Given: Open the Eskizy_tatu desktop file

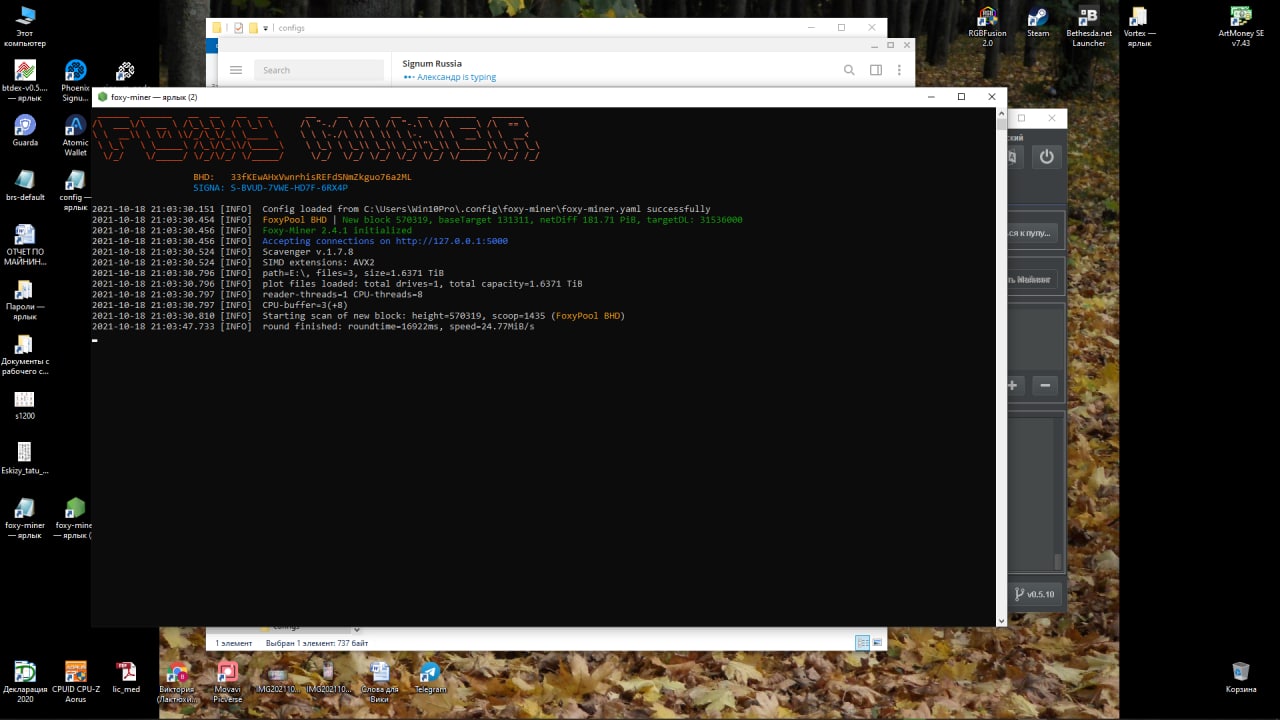Looking at the screenshot, I should coord(25,459).
